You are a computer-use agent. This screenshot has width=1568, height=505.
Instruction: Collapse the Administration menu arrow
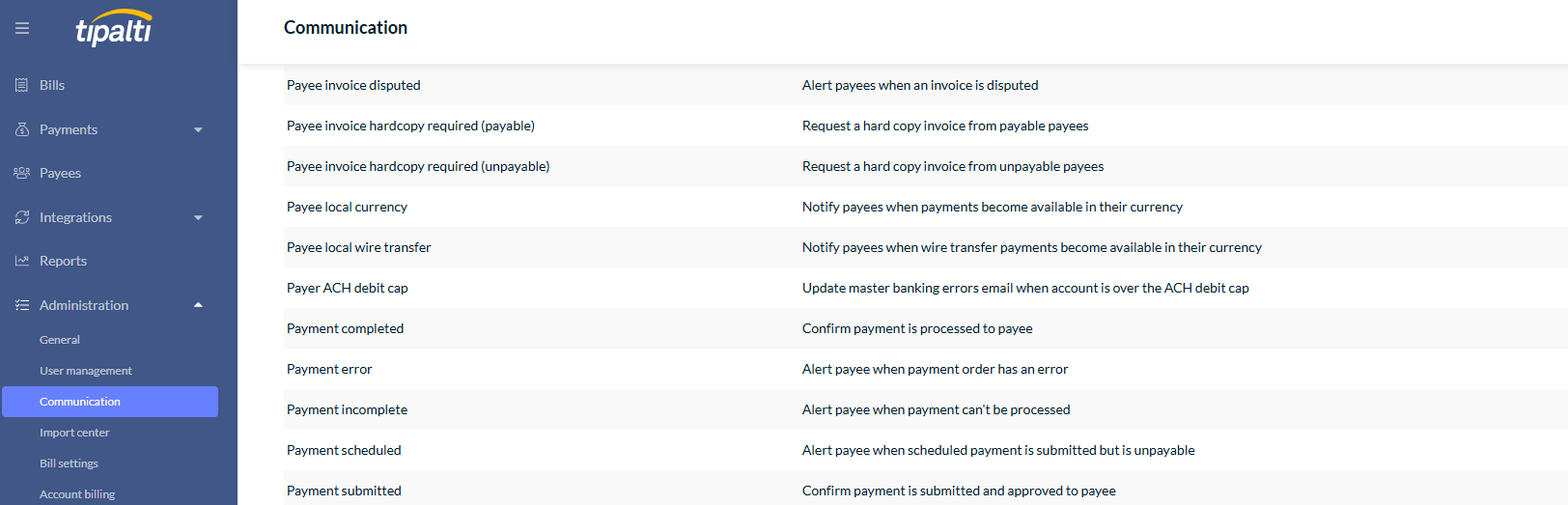(x=198, y=305)
